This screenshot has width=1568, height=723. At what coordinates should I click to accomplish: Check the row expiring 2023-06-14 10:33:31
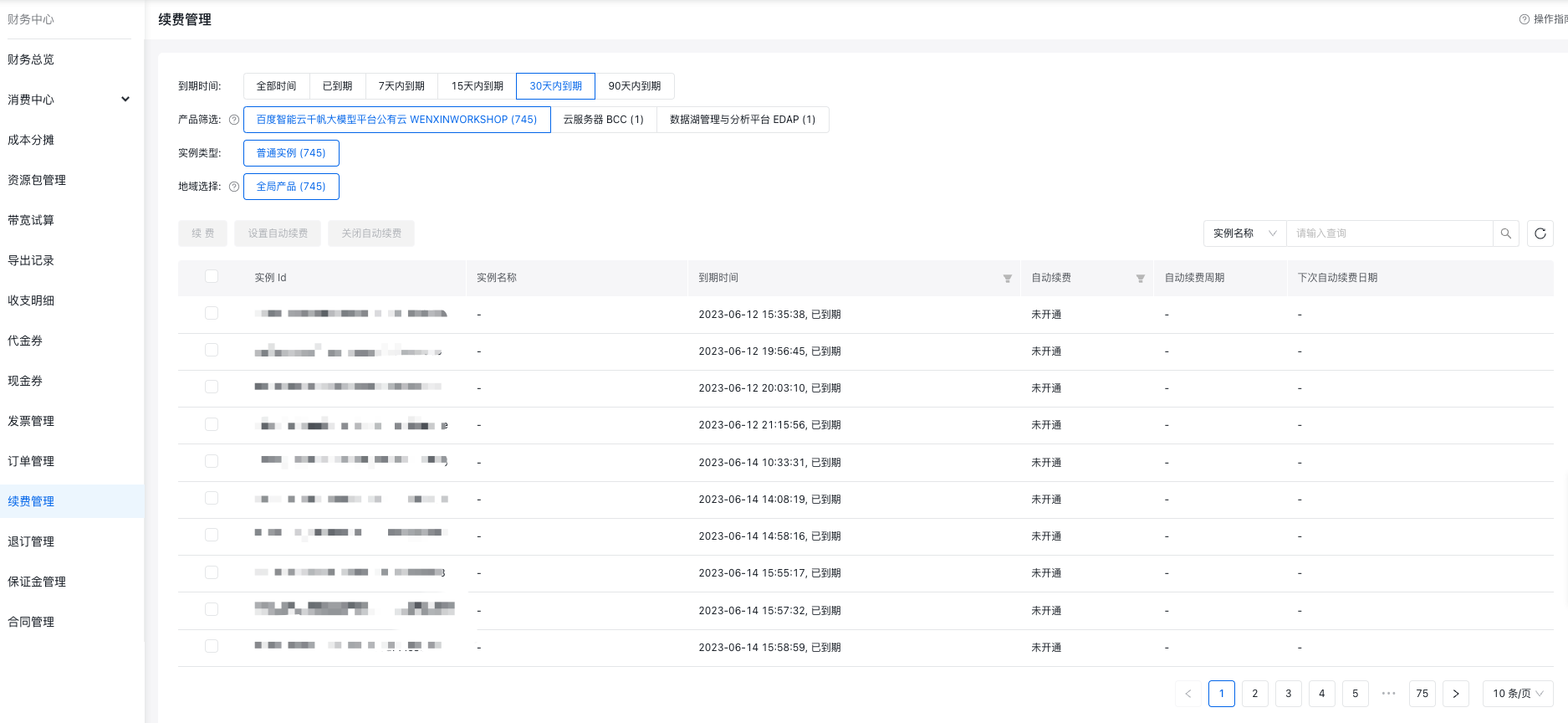click(x=212, y=461)
